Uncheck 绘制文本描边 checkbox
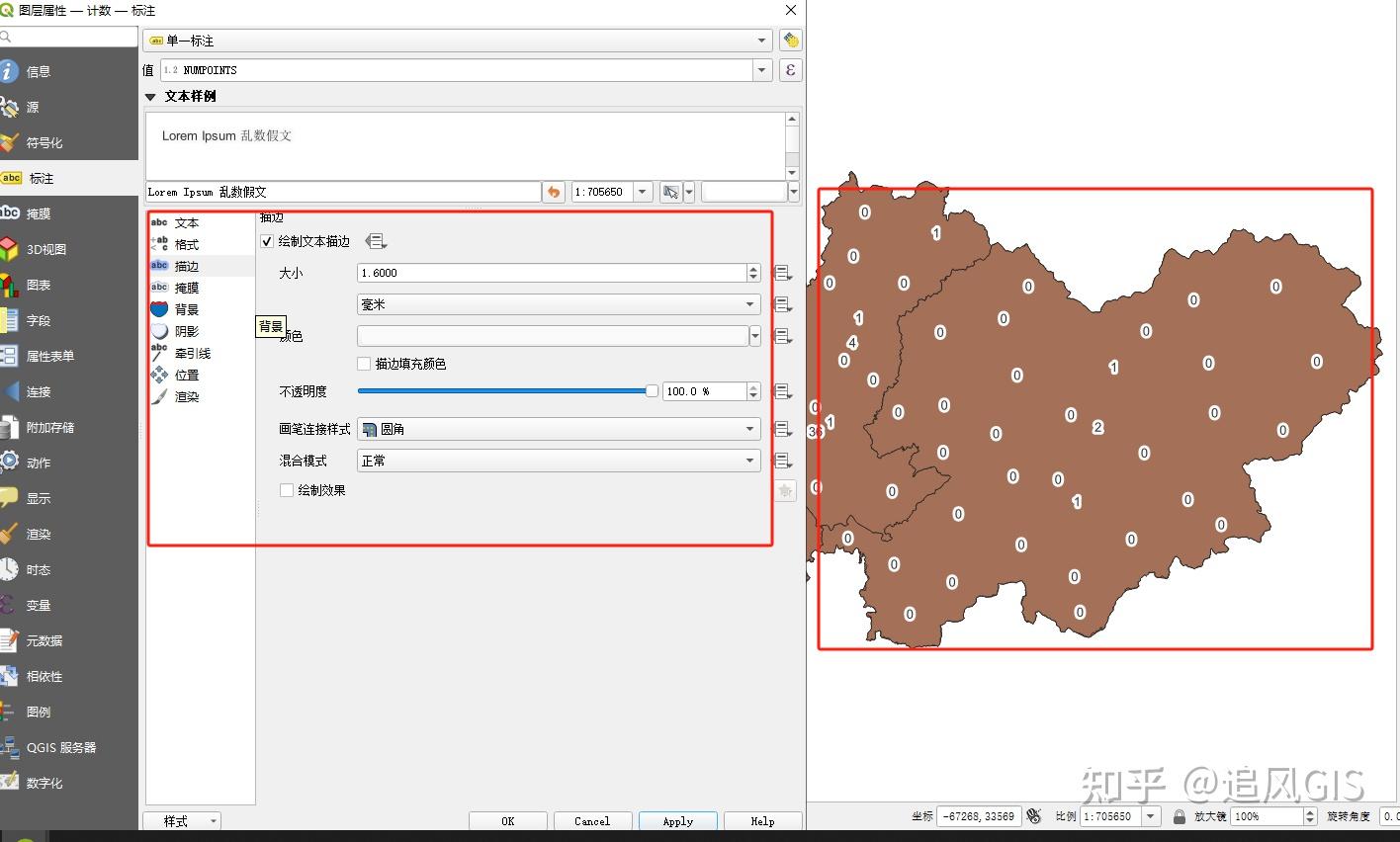 (x=267, y=241)
